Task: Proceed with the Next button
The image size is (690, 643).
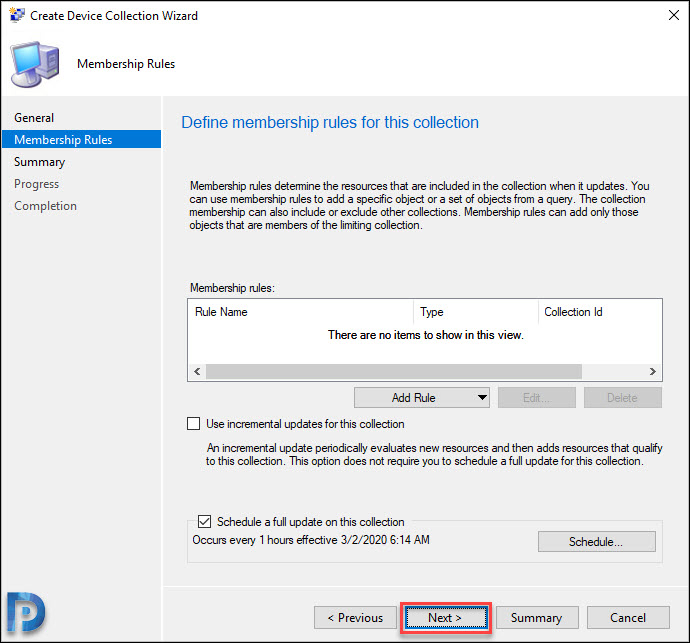Action: coord(446,617)
